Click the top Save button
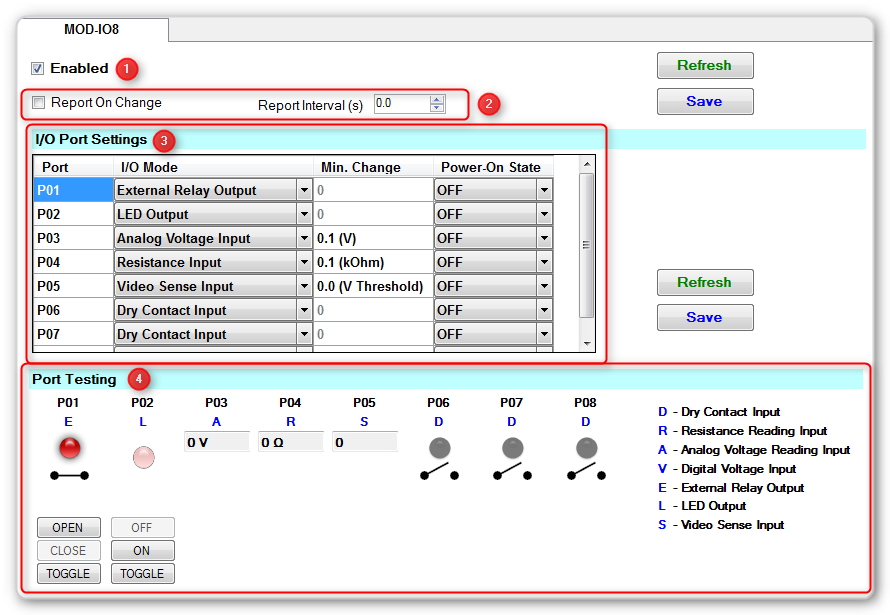Viewport: 890px width, 615px height. (704, 102)
